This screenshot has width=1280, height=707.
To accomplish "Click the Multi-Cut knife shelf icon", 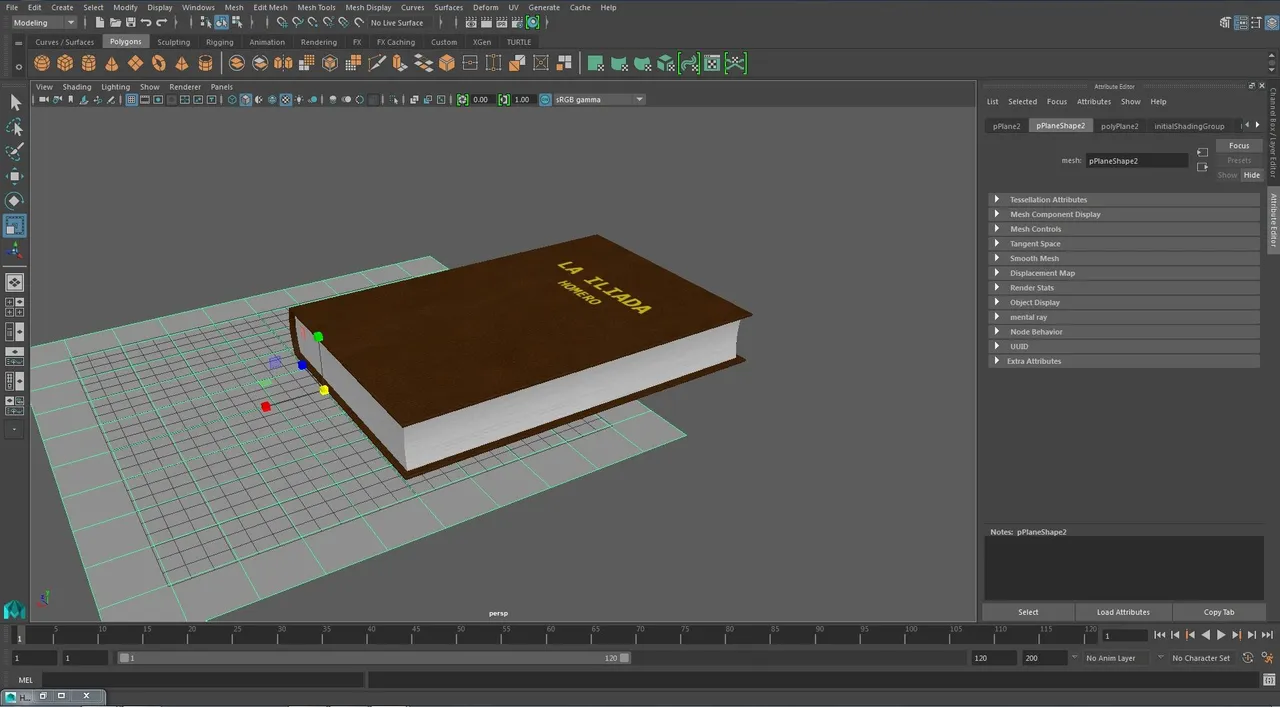I will [377, 63].
